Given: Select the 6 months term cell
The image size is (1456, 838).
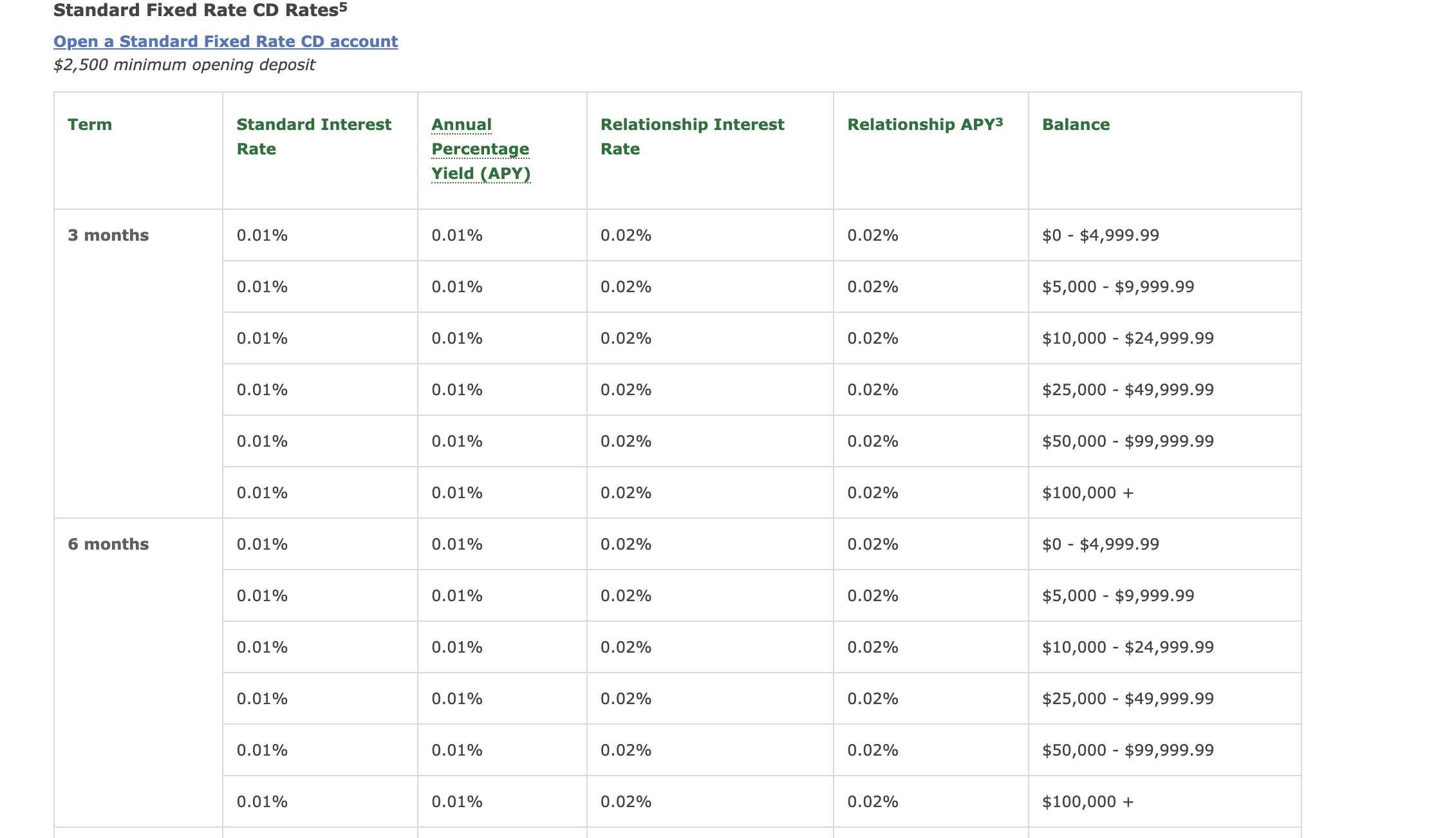Looking at the screenshot, I should point(108,544).
